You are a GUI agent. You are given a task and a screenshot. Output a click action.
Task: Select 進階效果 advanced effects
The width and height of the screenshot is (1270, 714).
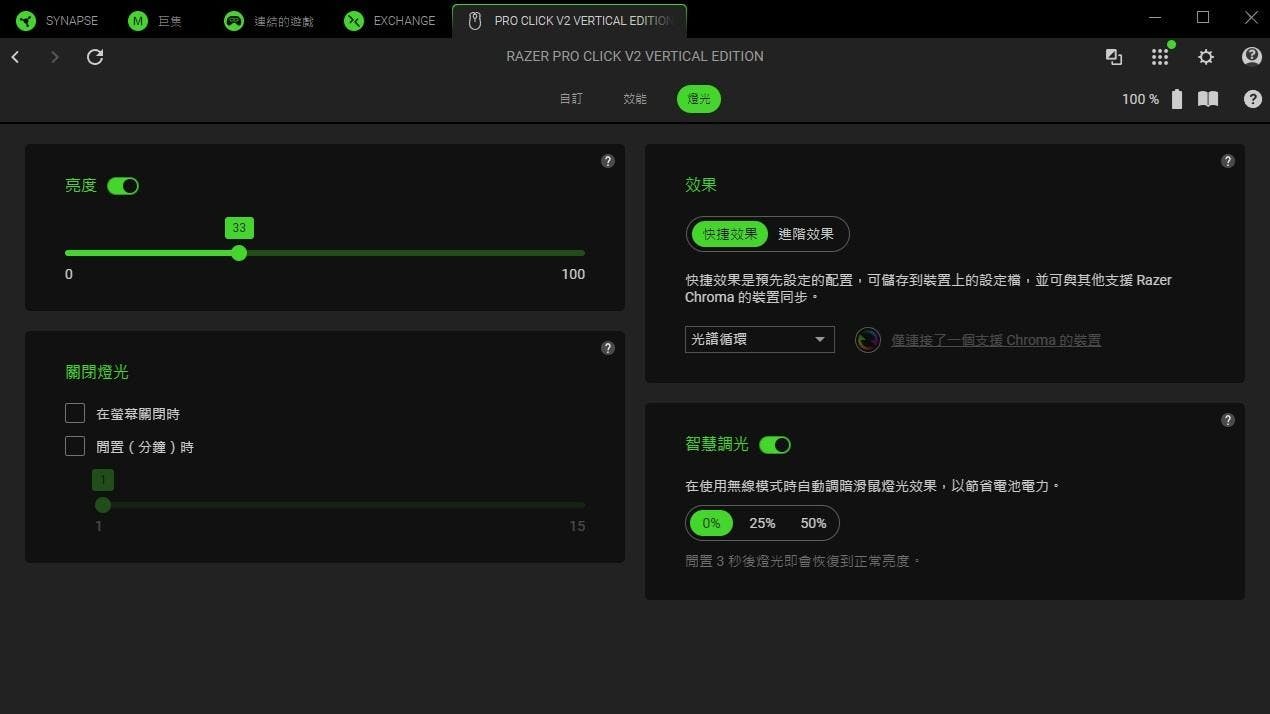[x=806, y=234]
